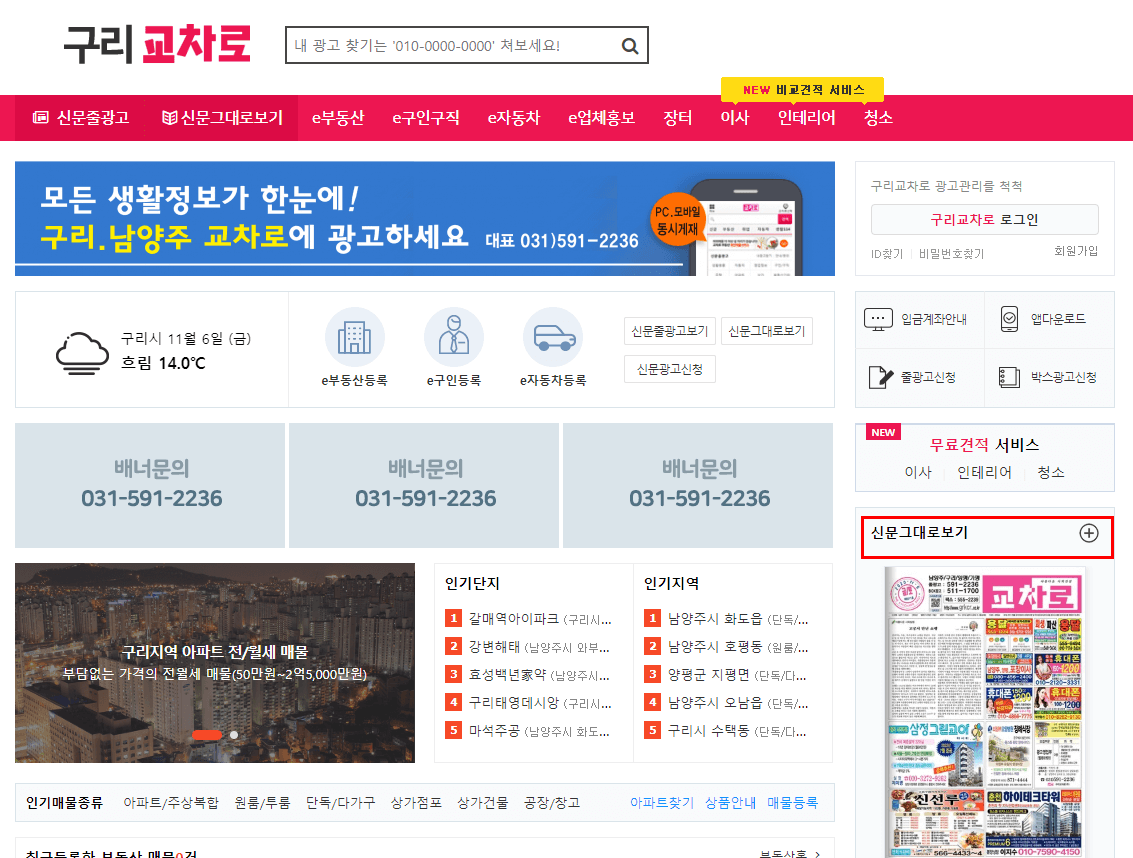Open 효성백년家약 in 인기단지
This screenshot has height=858, width=1133.
[x=539, y=675]
